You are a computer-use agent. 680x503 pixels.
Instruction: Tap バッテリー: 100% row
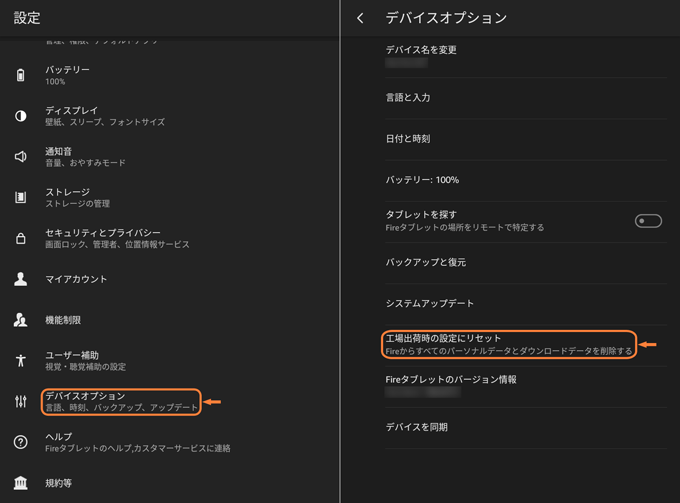526,180
